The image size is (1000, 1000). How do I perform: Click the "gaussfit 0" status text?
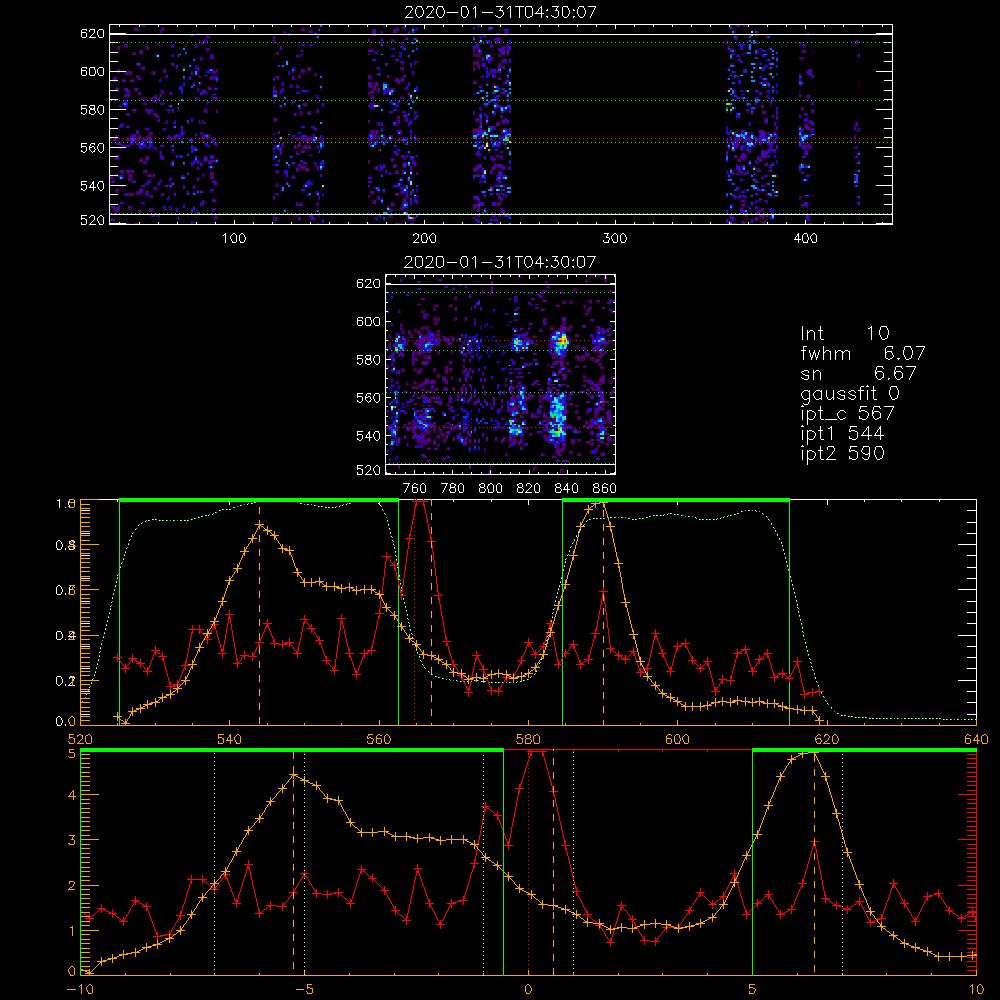(x=849, y=393)
